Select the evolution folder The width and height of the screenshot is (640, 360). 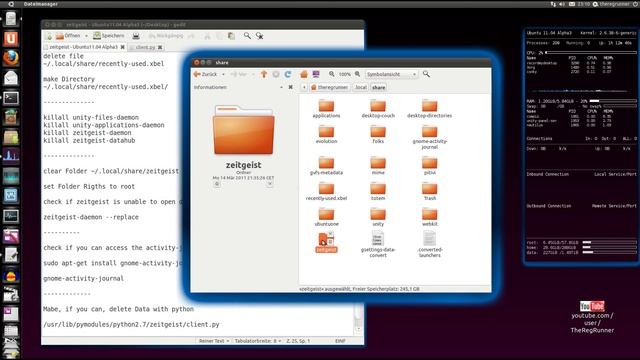click(x=326, y=134)
